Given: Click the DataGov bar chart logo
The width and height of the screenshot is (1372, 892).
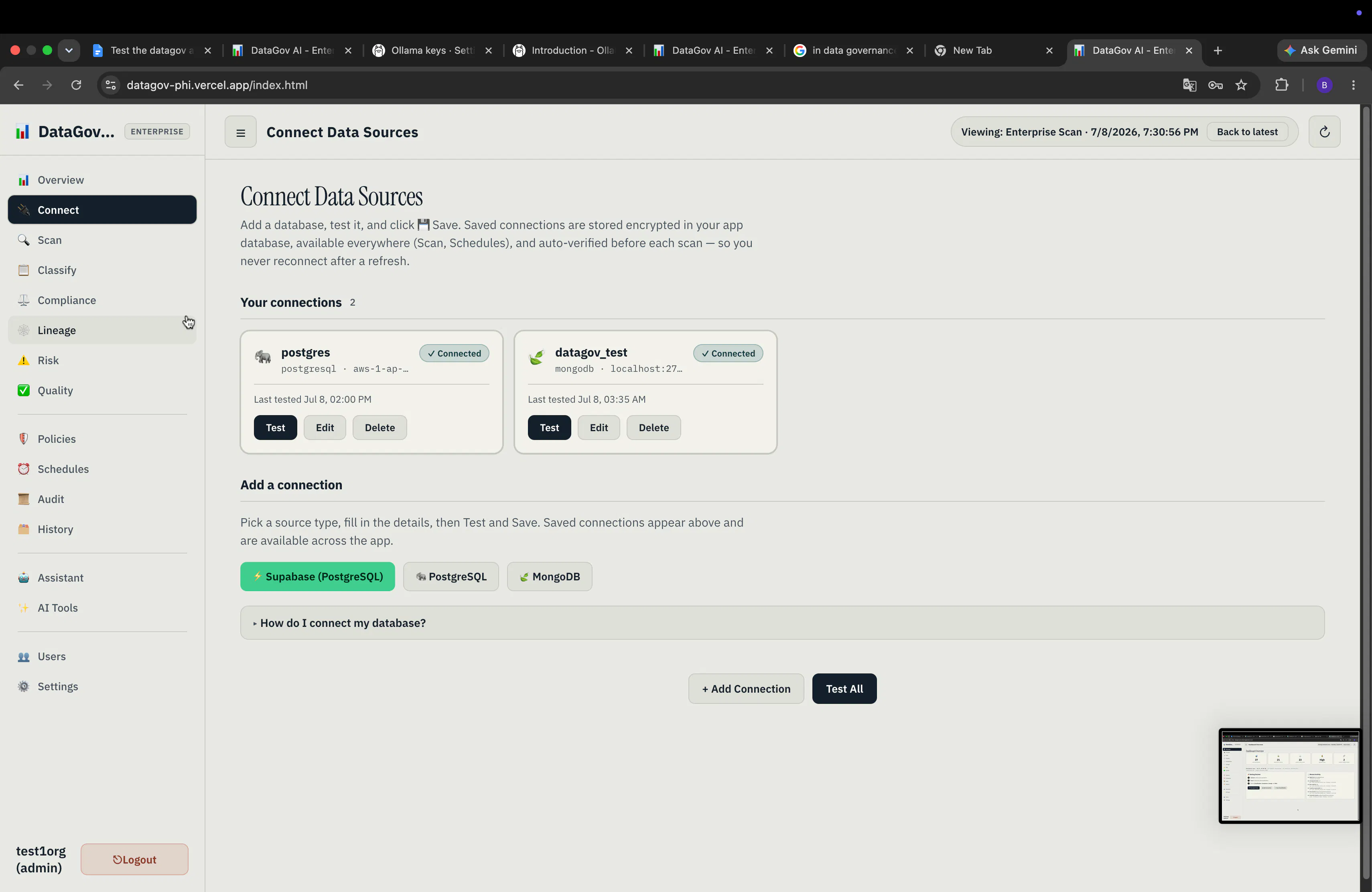Looking at the screenshot, I should pyautogui.click(x=22, y=132).
